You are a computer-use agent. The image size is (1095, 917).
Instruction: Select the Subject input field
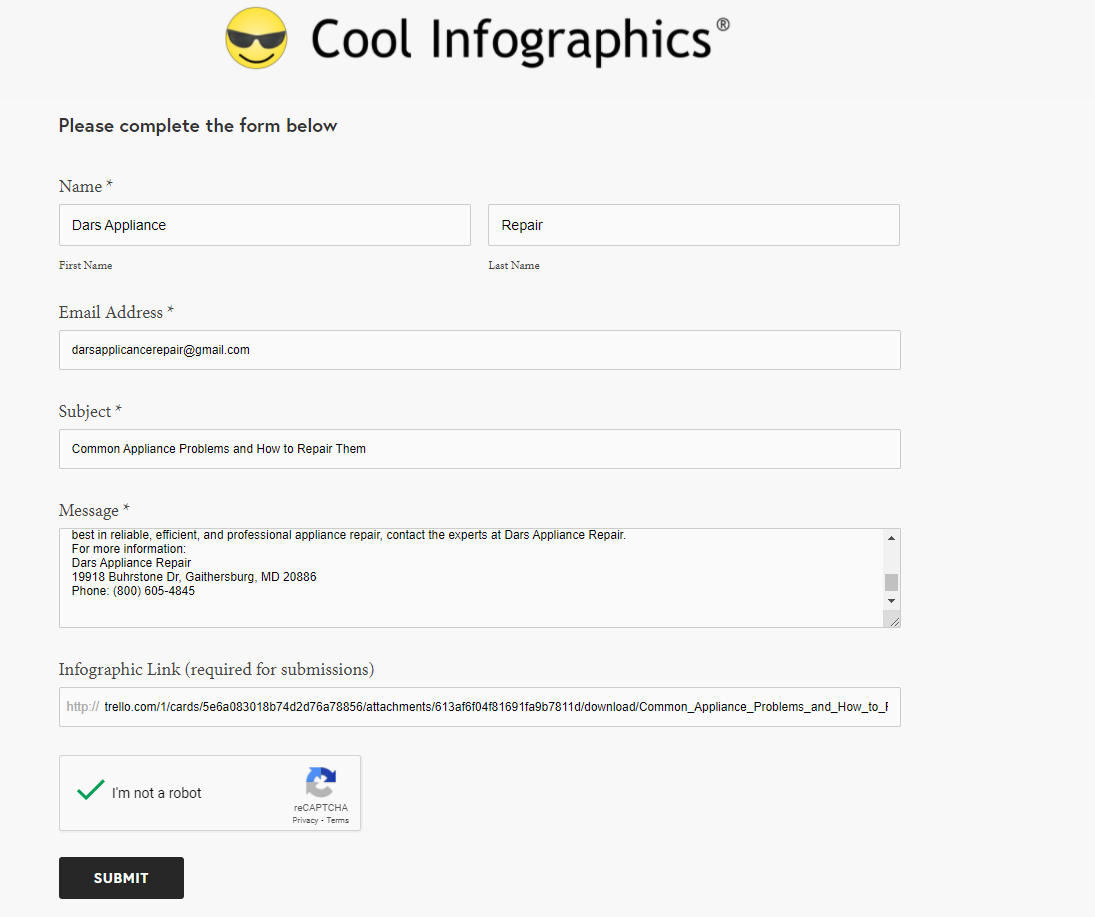pos(479,449)
